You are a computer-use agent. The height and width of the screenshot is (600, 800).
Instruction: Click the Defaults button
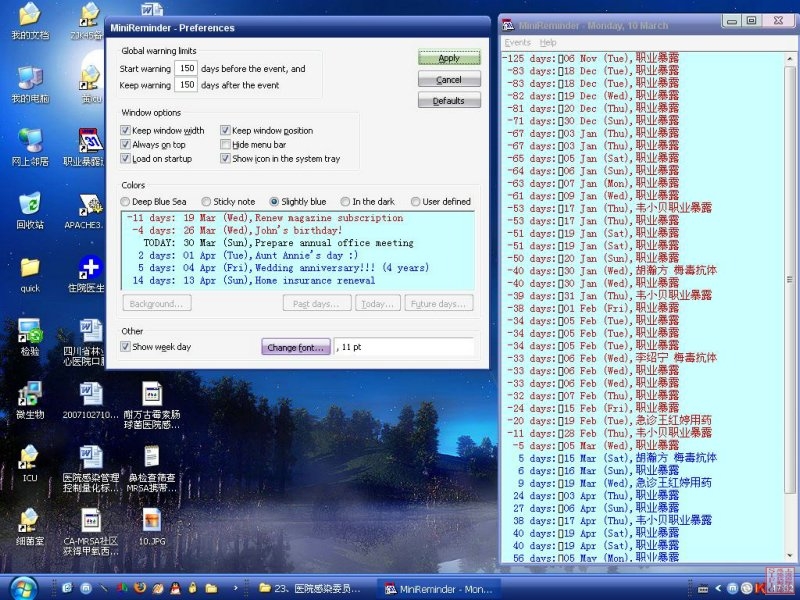(449, 101)
